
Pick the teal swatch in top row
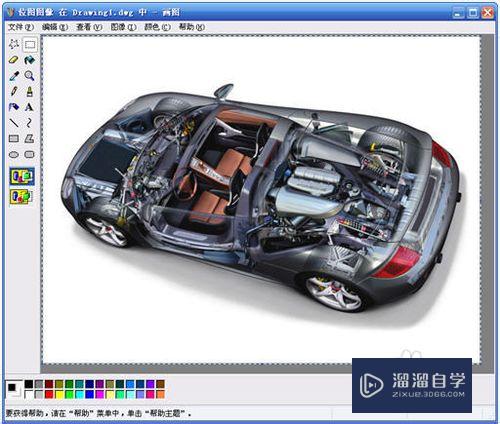(79, 384)
